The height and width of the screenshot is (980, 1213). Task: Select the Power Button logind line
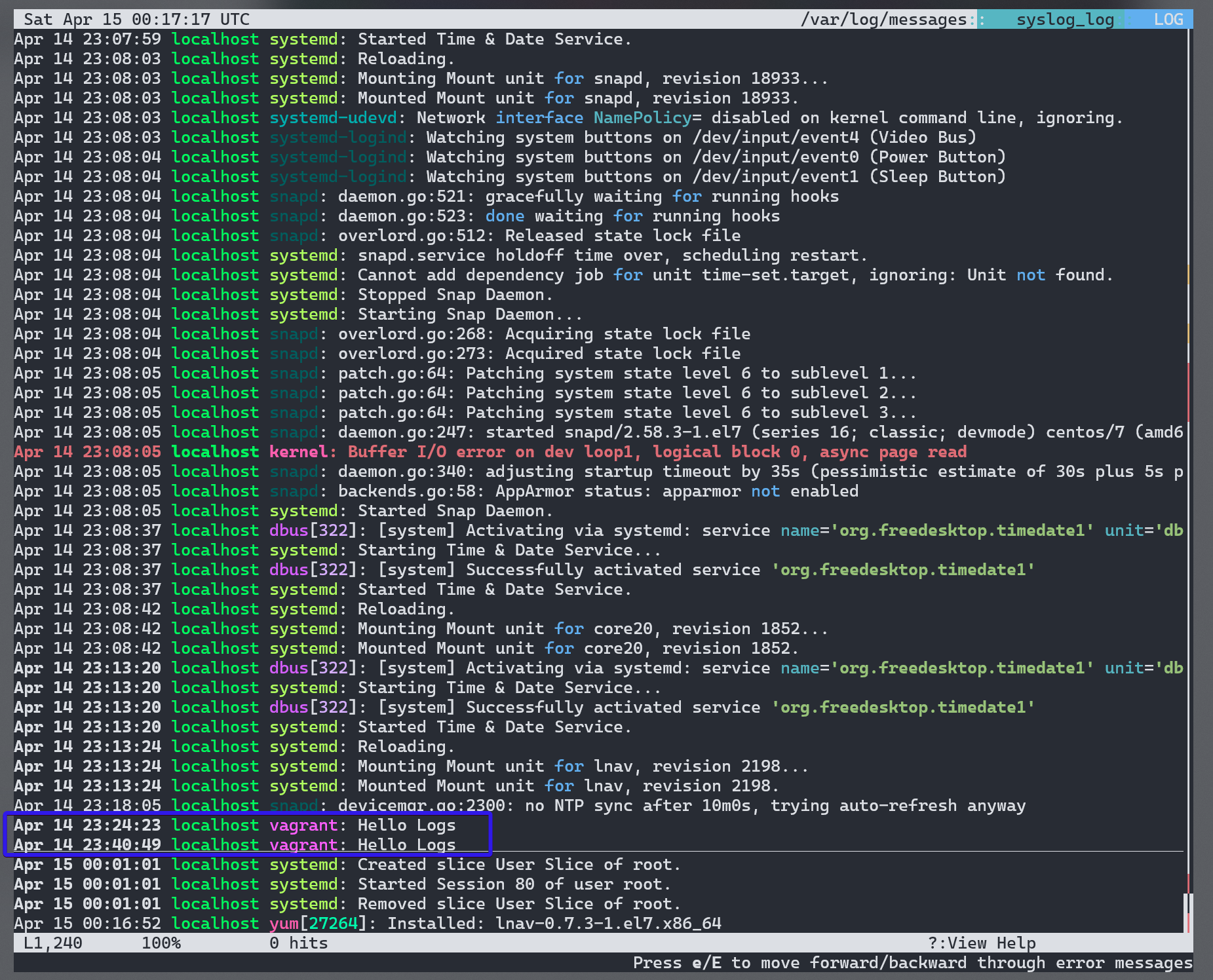coord(510,157)
